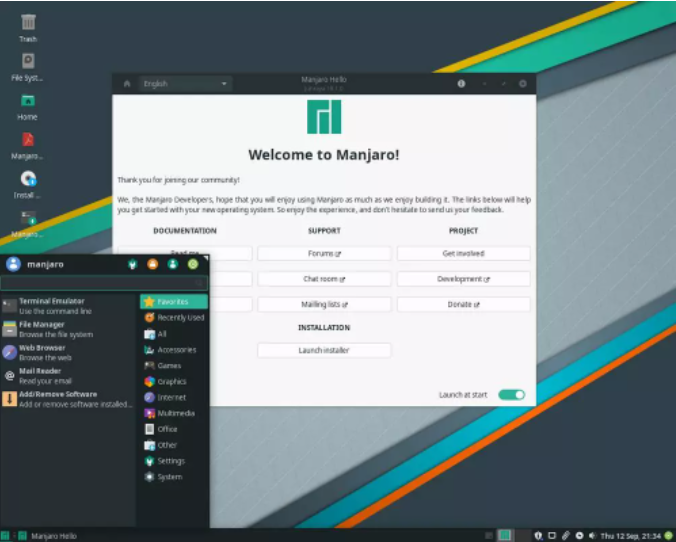
Task: Open the Forums link button
Action: pos(324,254)
